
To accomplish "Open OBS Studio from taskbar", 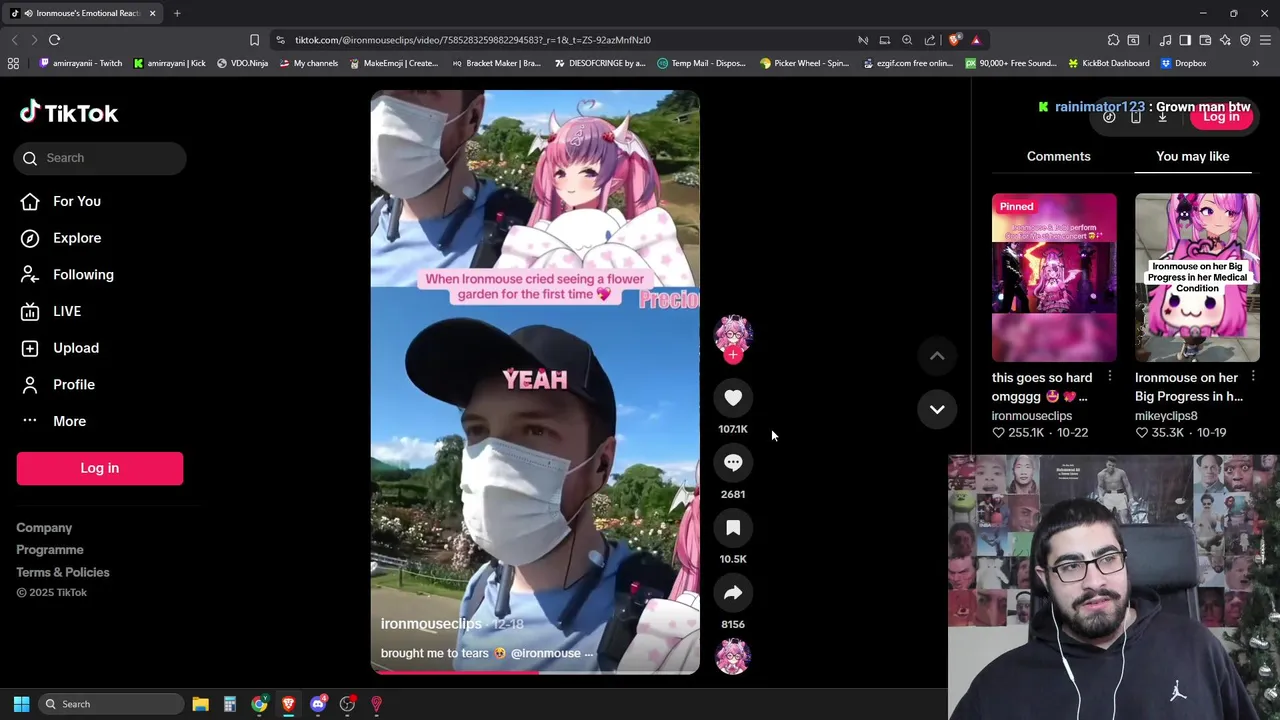I will click(347, 704).
